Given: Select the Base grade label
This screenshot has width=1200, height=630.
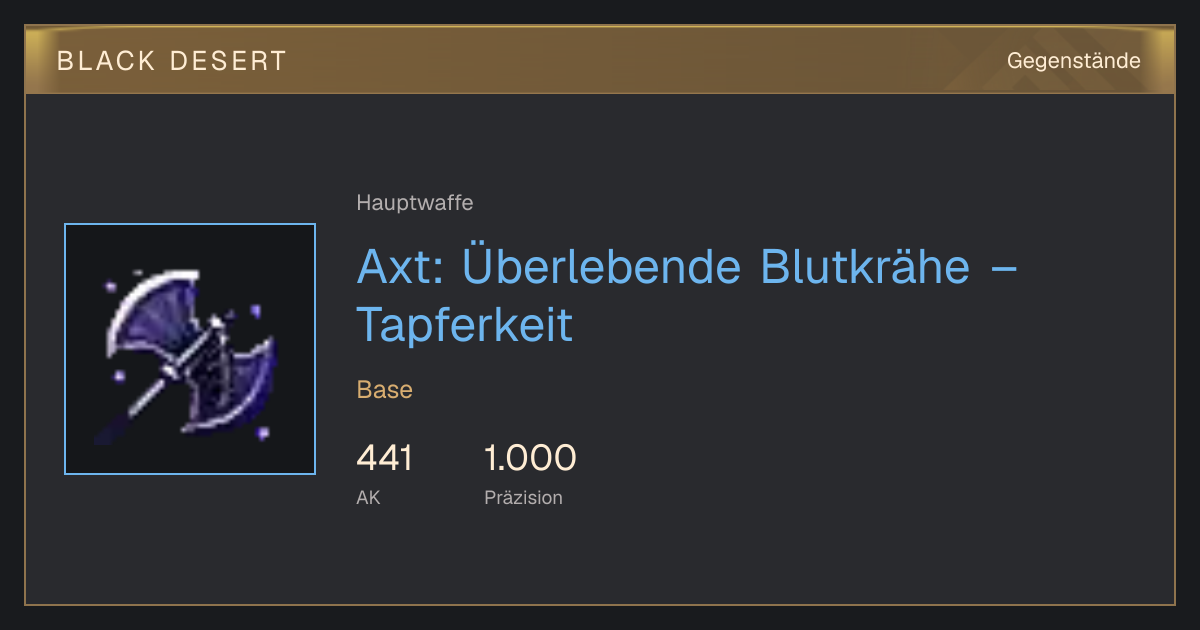Looking at the screenshot, I should [x=385, y=389].
